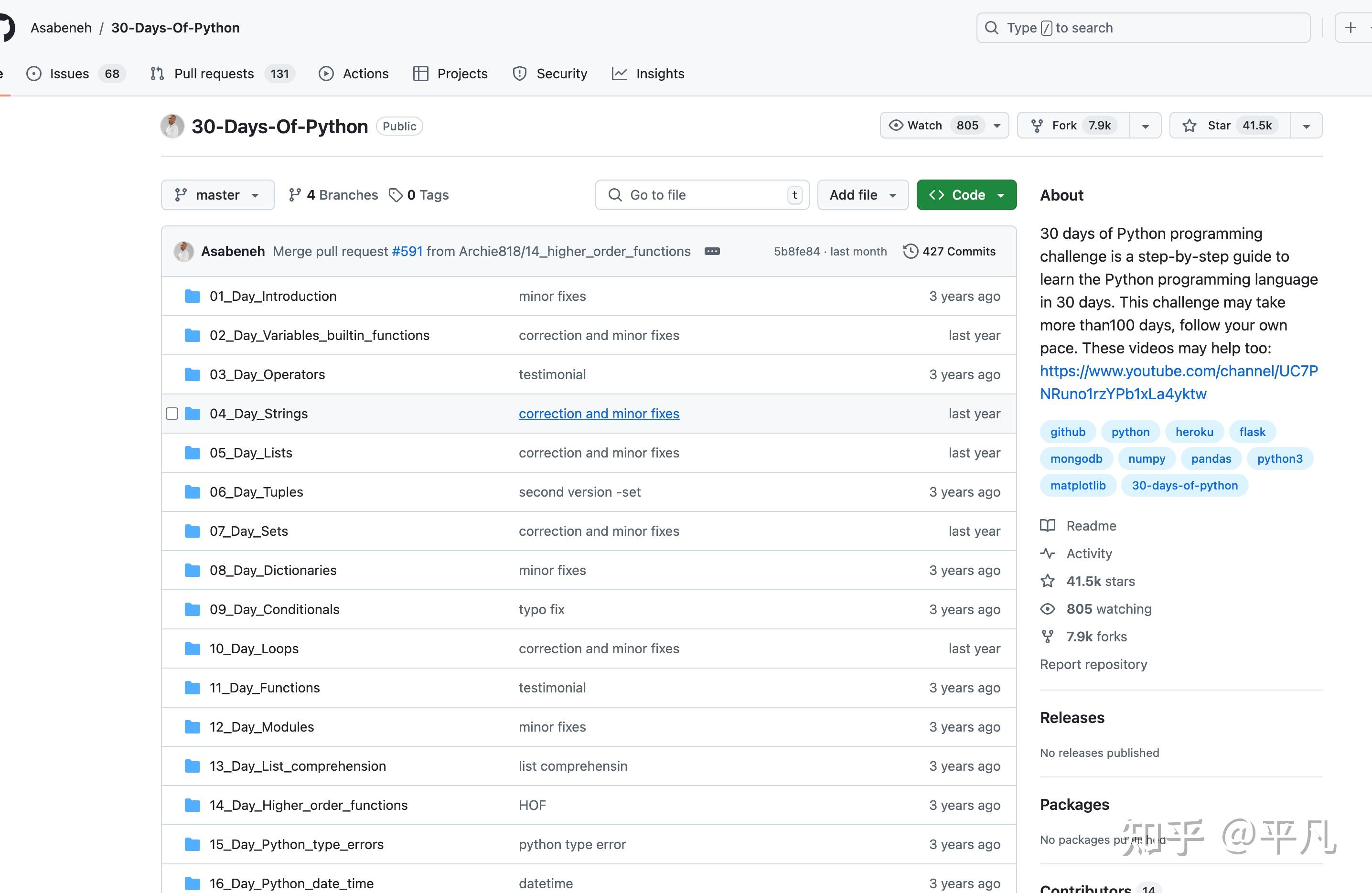This screenshot has width=1372, height=893.
Task: Expand the Fork dropdown arrow
Action: click(x=1146, y=126)
